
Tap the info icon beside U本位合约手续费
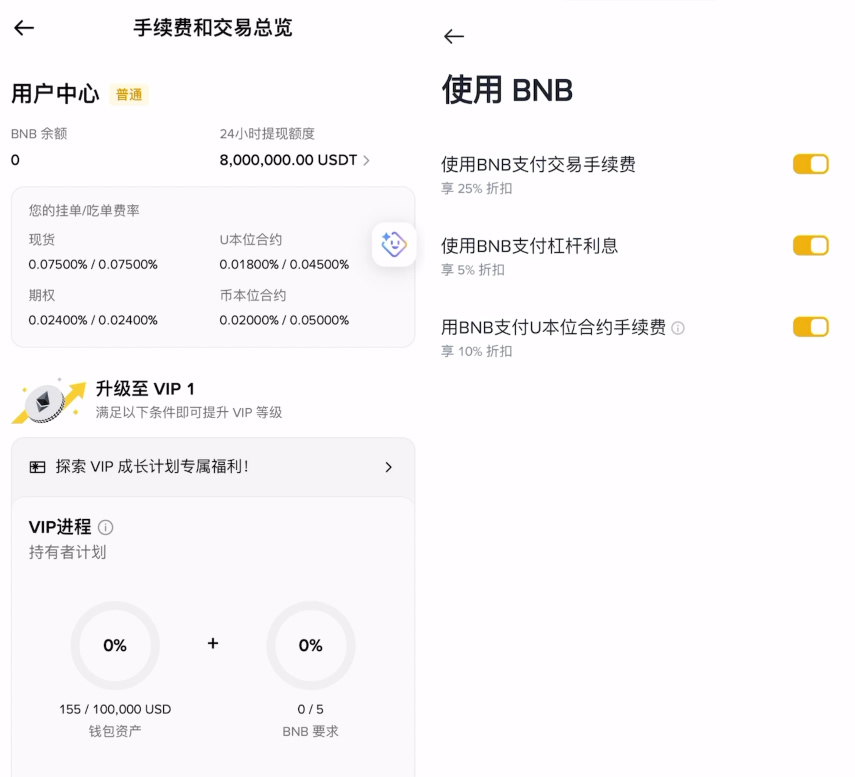click(678, 328)
